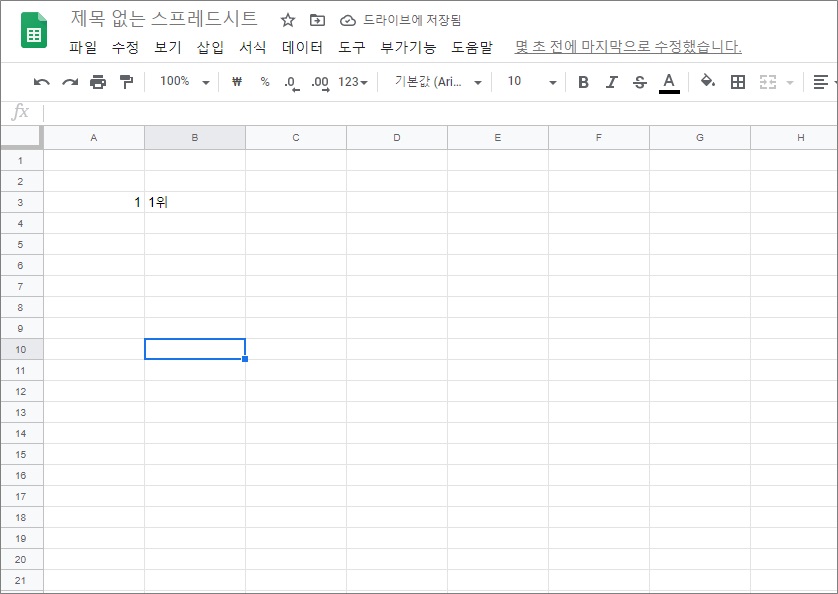Open the 파일 menu
The height and width of the screenshot is (594, 838).
(x=83, y=47)
